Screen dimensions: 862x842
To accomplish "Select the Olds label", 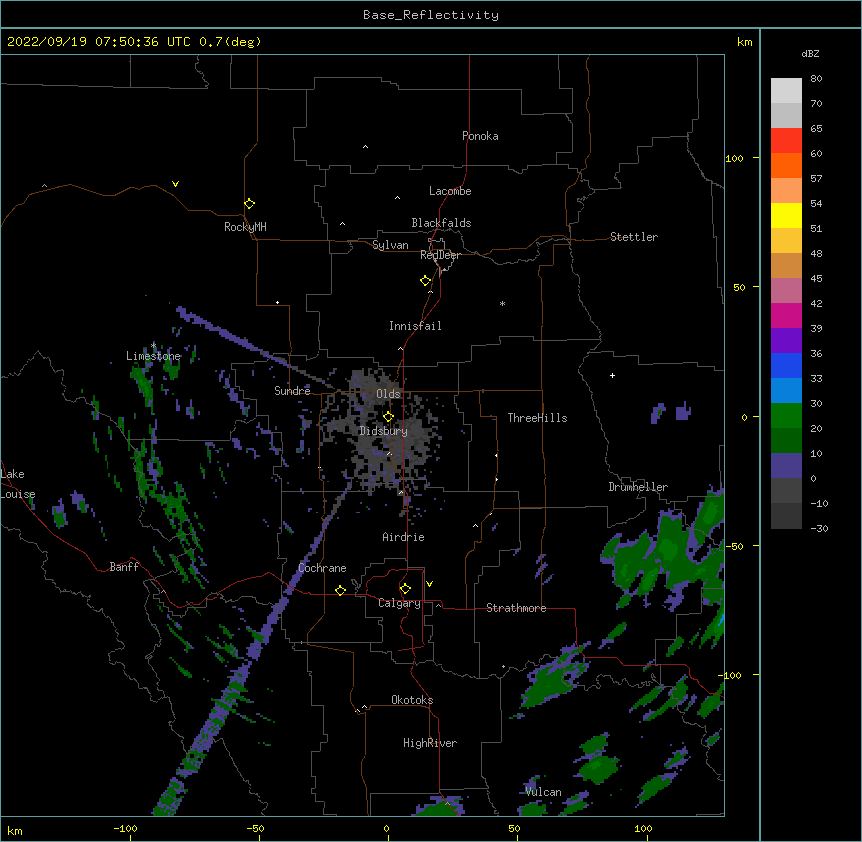I will pyautogui.click(x=388, y=394).
